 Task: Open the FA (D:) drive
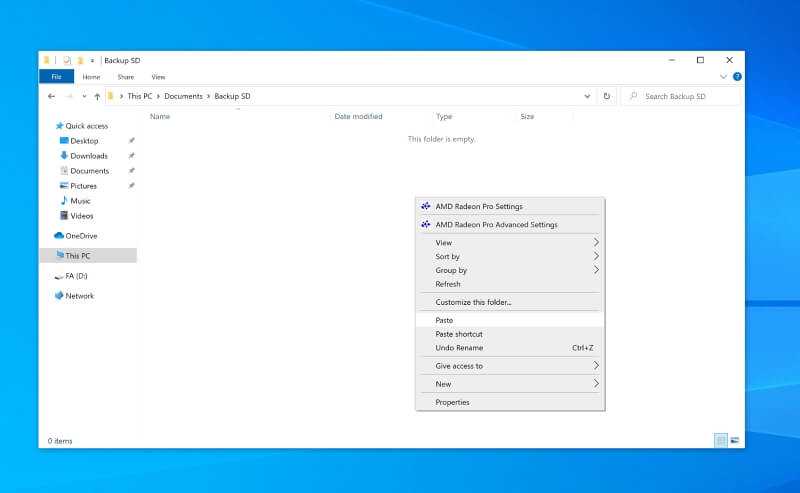76,276
